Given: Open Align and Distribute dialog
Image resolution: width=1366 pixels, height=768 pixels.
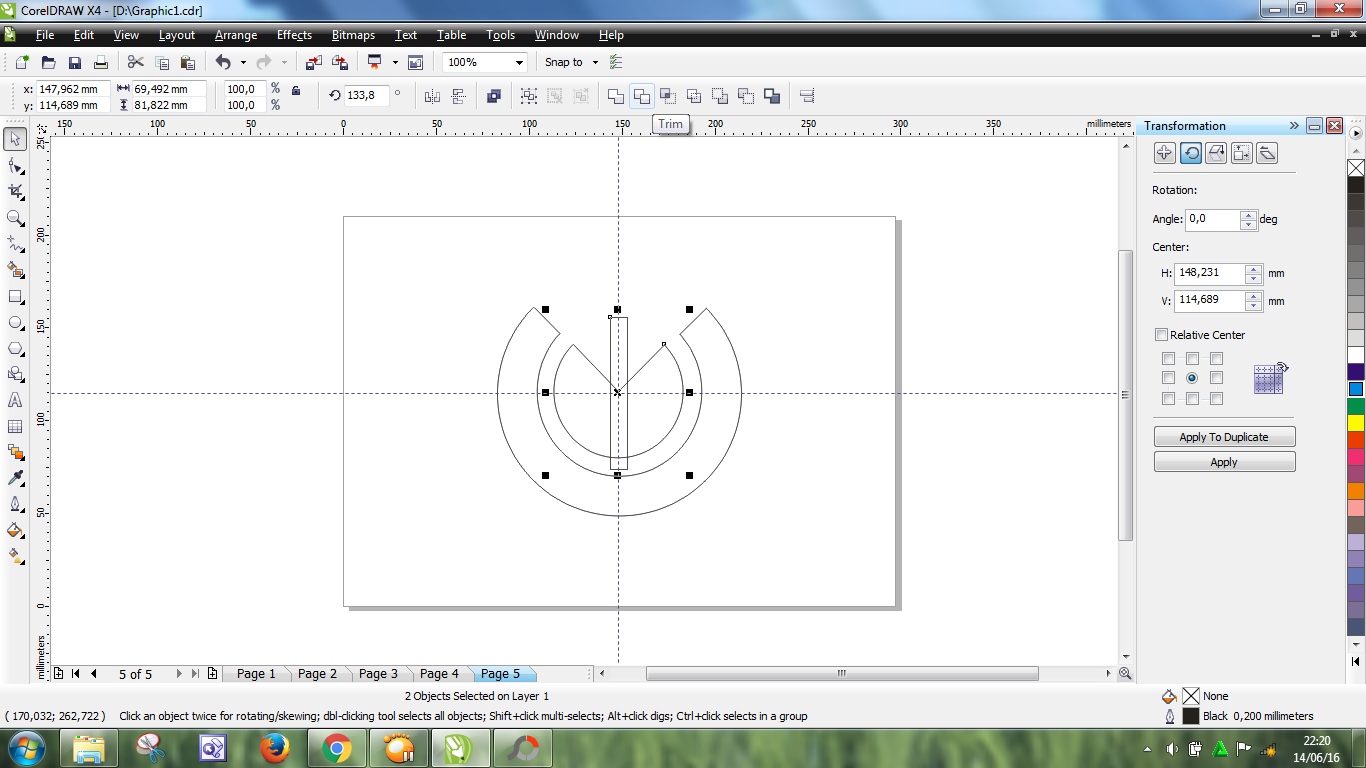Looking at the screenshot, I should (x=807, y=96).
